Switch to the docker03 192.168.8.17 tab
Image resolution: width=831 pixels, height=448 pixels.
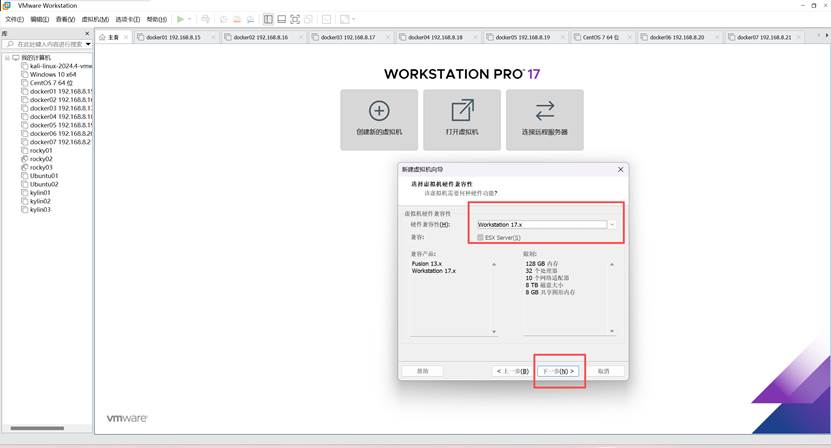point(348,37)
